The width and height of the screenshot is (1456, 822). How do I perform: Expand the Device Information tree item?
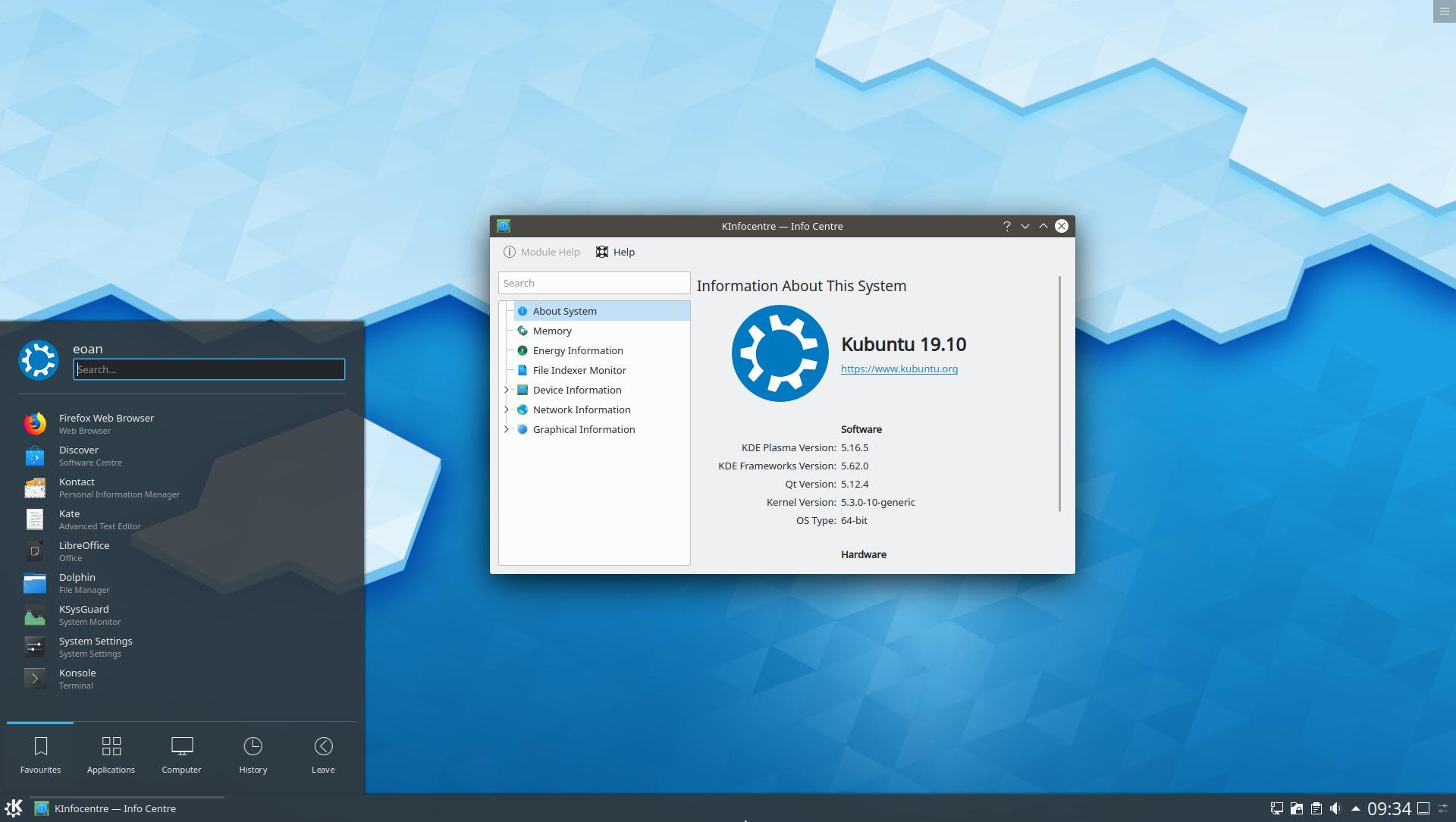click(x=508, y=389)
